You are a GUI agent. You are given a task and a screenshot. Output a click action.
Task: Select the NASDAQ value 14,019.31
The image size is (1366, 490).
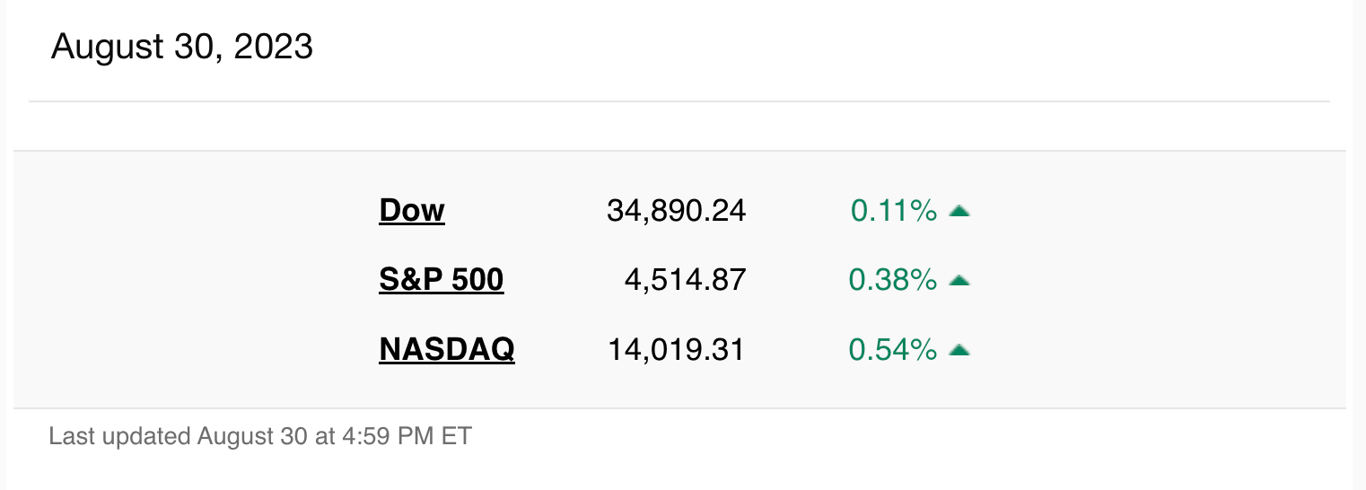pos(676,350)
